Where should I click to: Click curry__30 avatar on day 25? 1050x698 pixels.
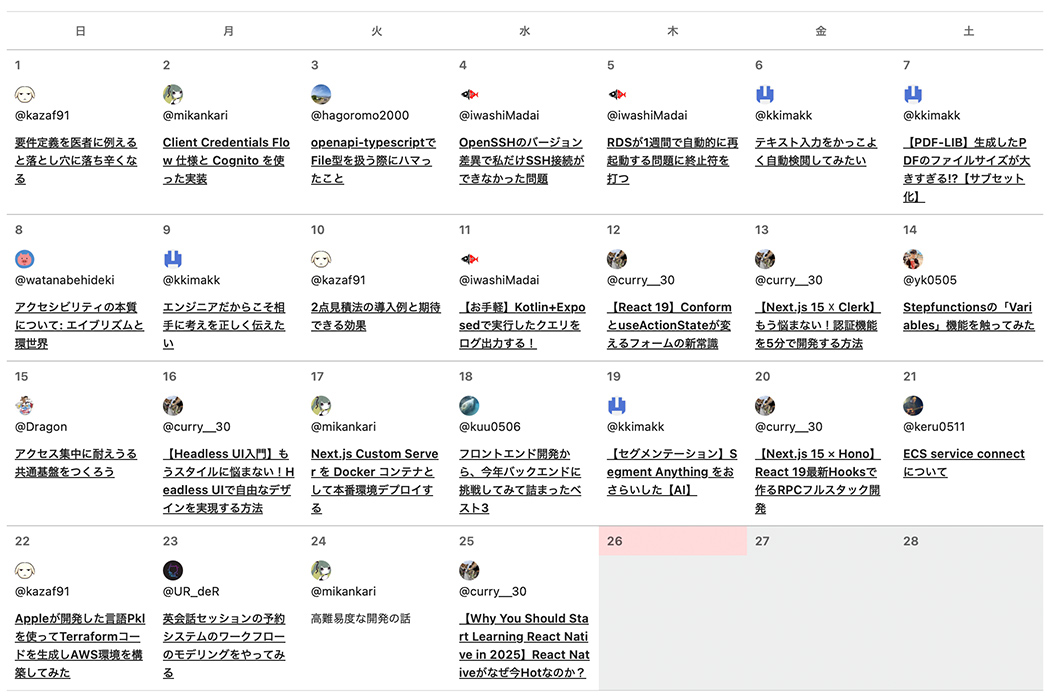pyautogui.click(x=469, y=571)
